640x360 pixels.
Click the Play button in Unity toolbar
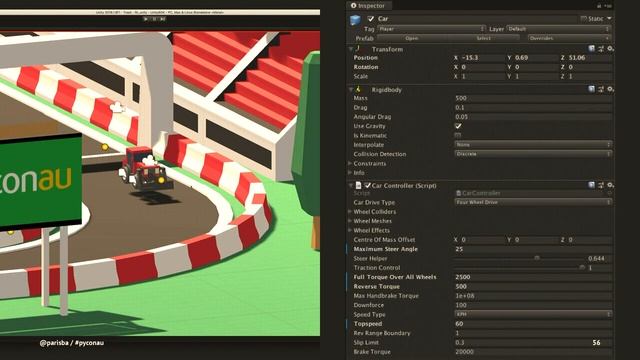(x=146, y=19)
